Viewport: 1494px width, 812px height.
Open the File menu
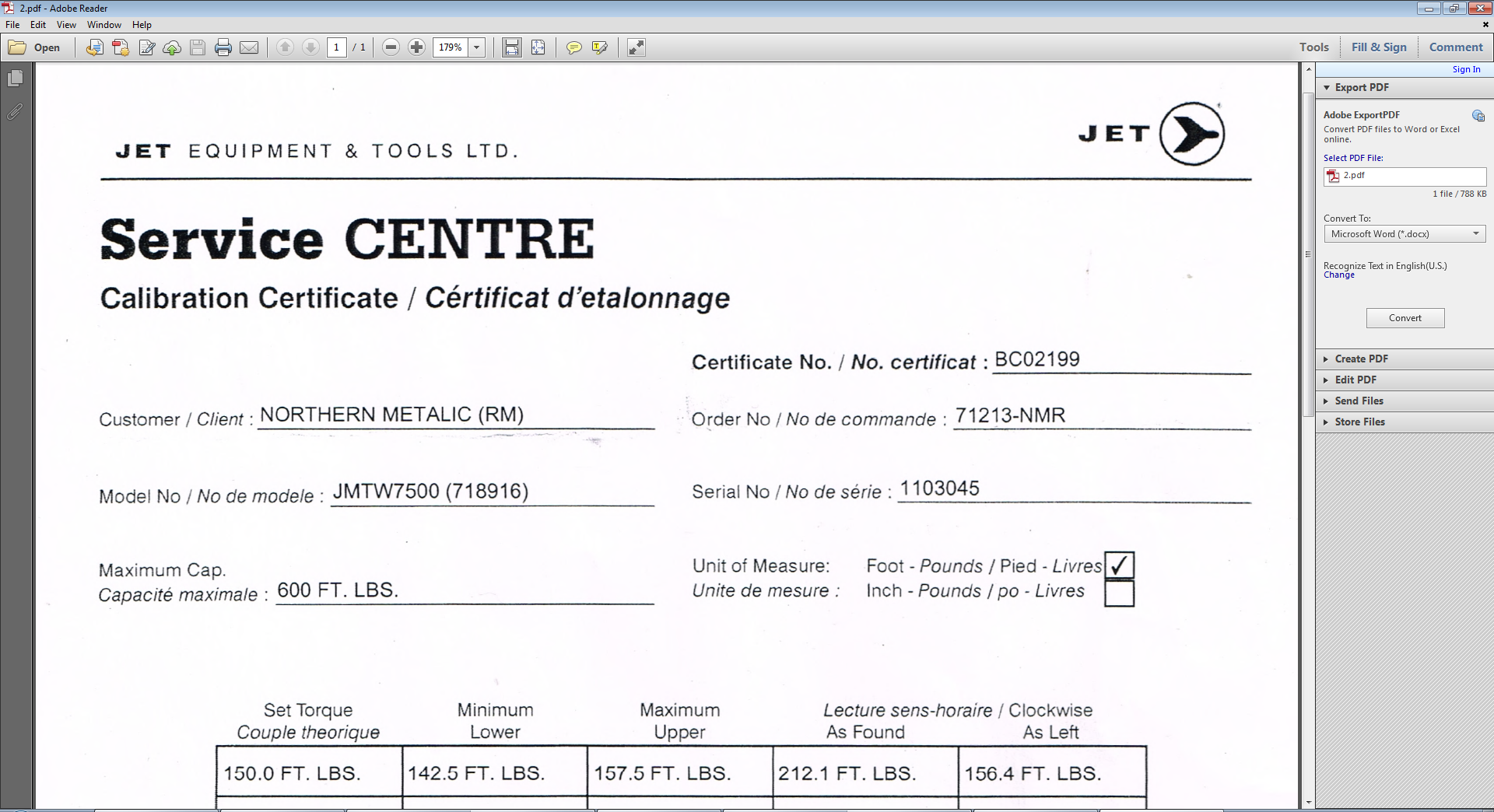(12, 25)
